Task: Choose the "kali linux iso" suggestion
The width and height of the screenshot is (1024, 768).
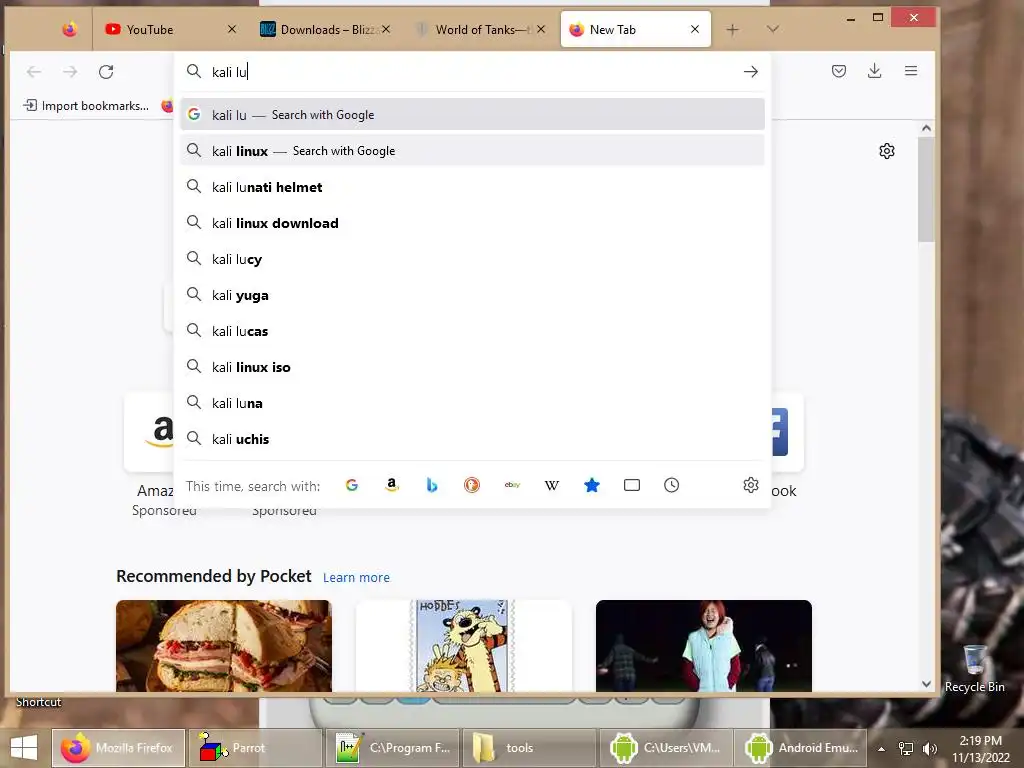Action: (472, 367)
